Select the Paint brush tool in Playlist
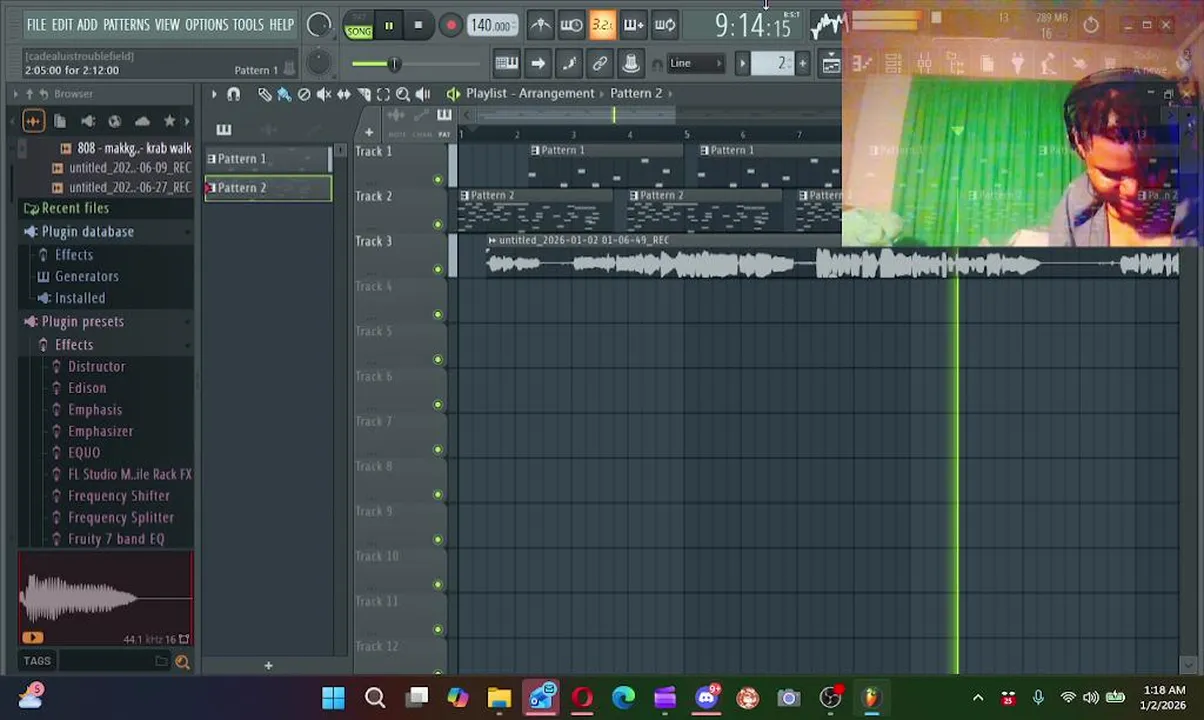 tap(284, 94)
